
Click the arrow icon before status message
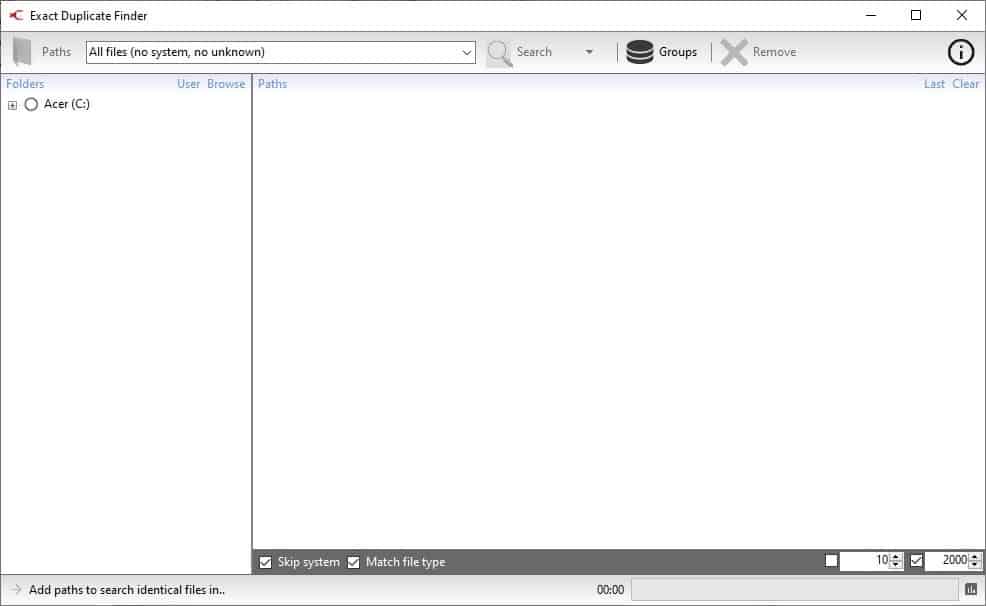tap(16, 589)
